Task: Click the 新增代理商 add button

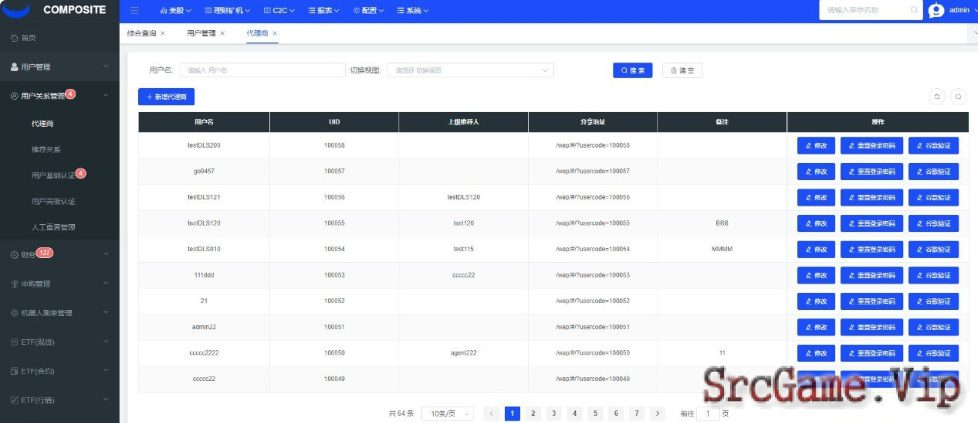Action: (166, 97)
